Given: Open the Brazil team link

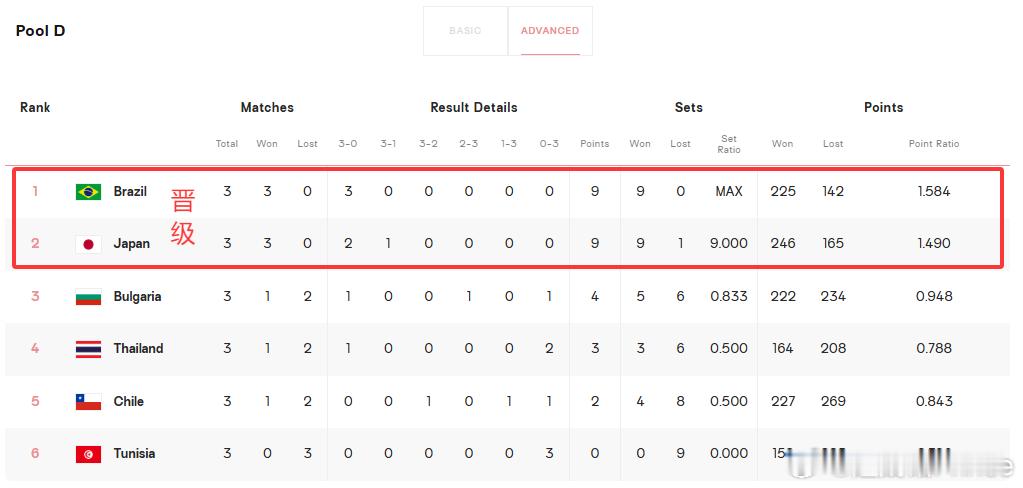Looking at the screenshot, I should point(130,191).
